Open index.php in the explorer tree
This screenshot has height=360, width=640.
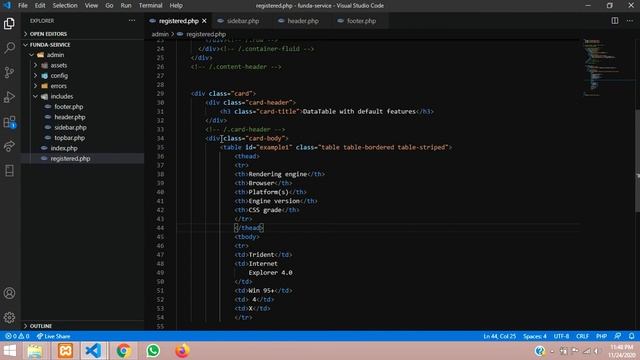82,148
